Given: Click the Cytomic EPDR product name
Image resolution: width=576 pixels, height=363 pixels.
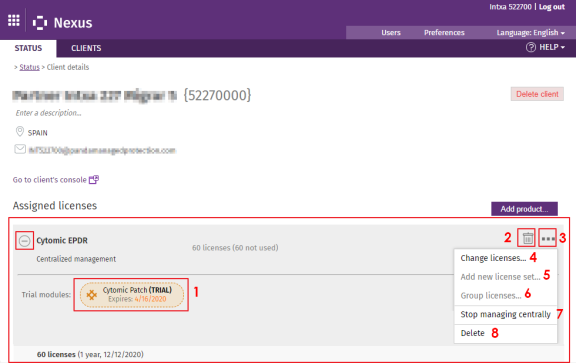Looking at the screenshot, I should pyautogui.click(x=62, y=241).
